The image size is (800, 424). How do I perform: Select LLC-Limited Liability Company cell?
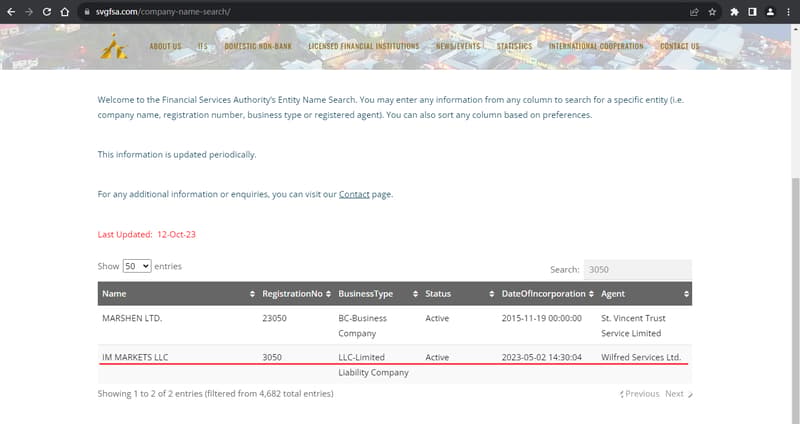click(x=373, y=365)
